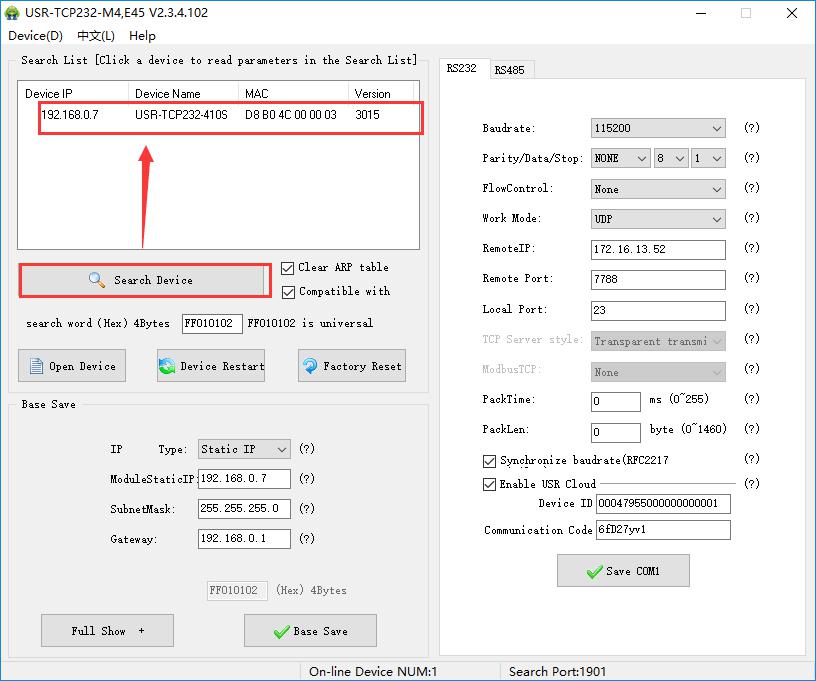Click the document icon on Open Device
Viewport: 816px width, 681px height.
click(36, 366)
